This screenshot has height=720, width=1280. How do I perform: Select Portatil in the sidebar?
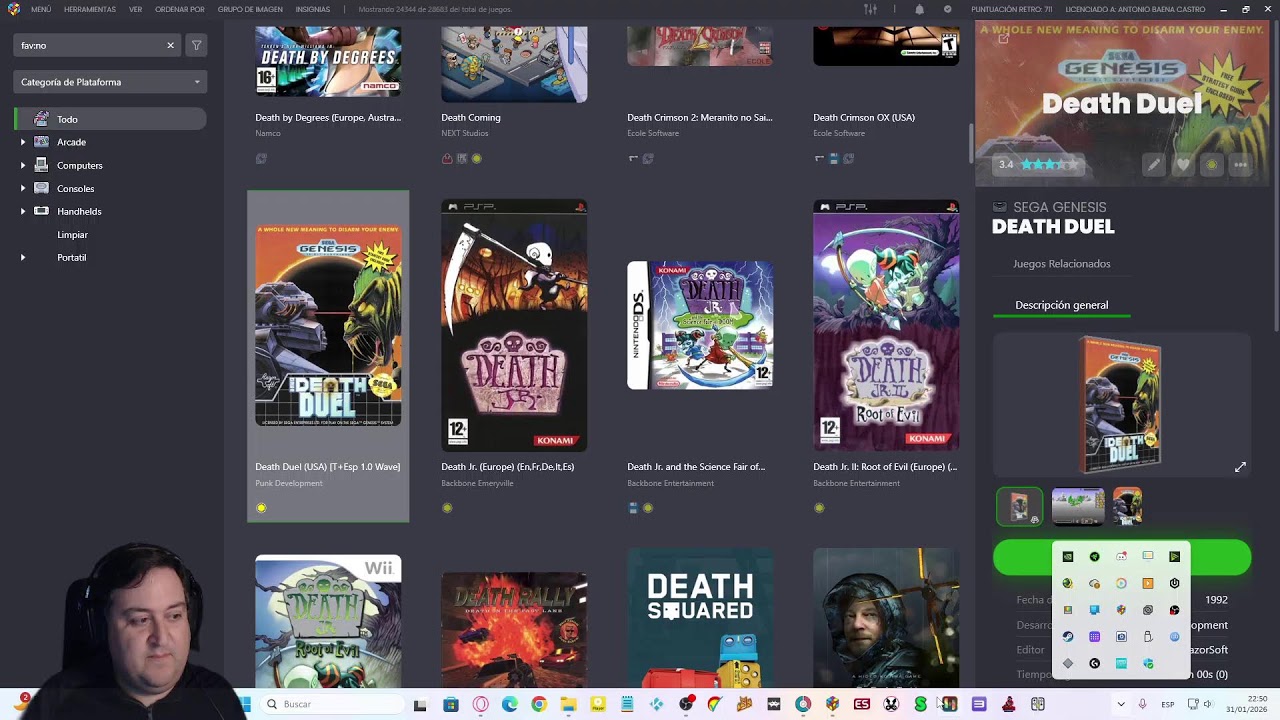[71, 257]
